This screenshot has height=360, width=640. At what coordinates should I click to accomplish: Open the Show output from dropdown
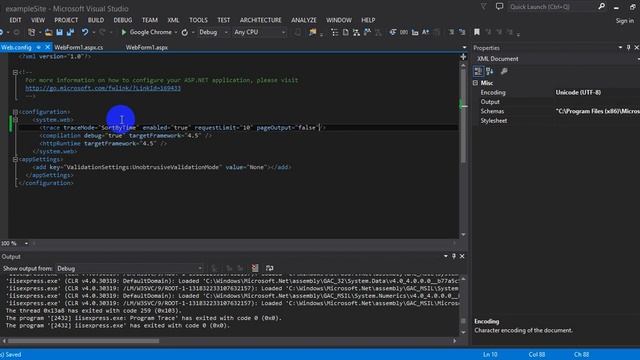pos(200,268)
